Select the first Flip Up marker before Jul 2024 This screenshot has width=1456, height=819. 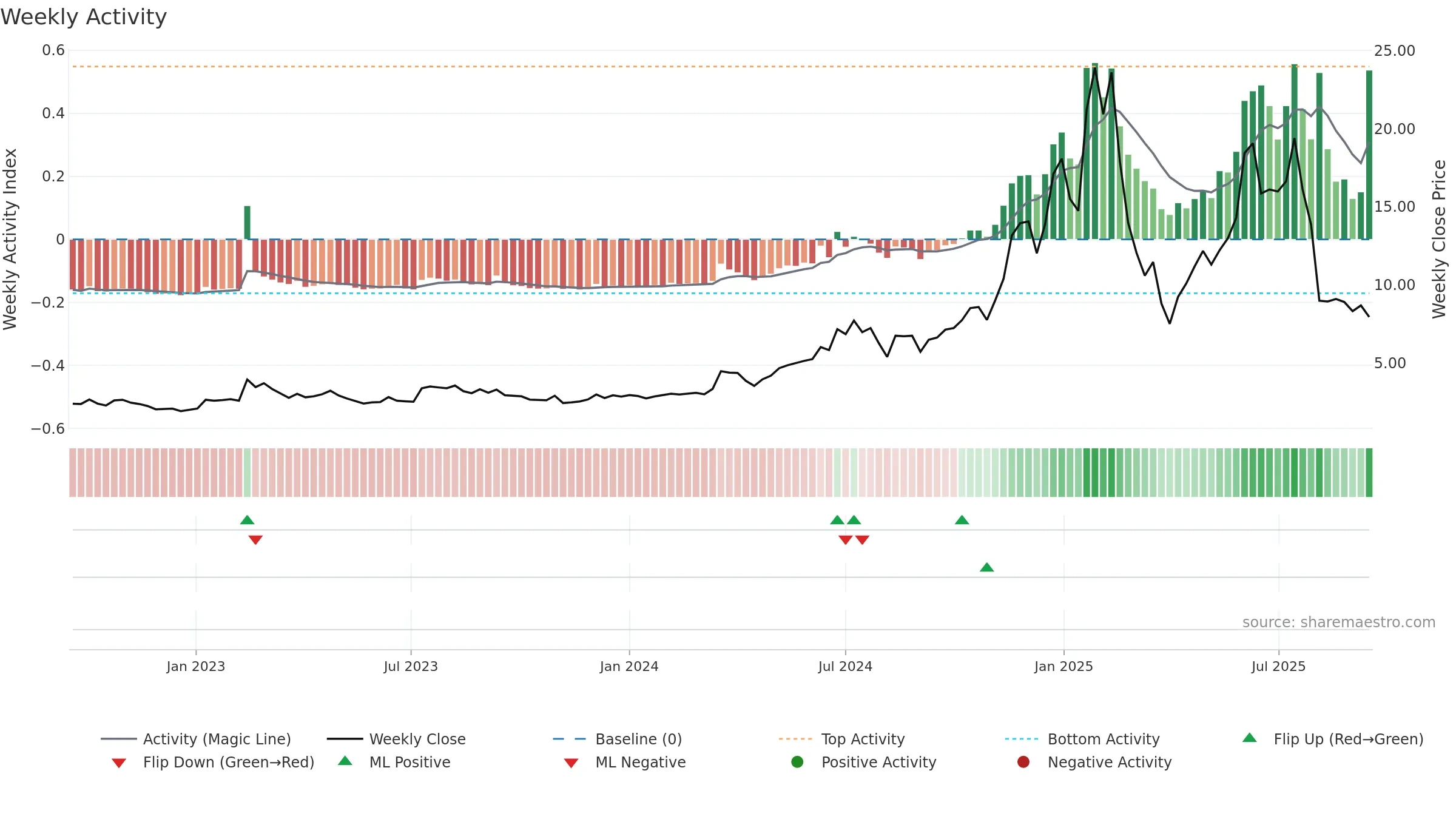[x=837, y=520]
